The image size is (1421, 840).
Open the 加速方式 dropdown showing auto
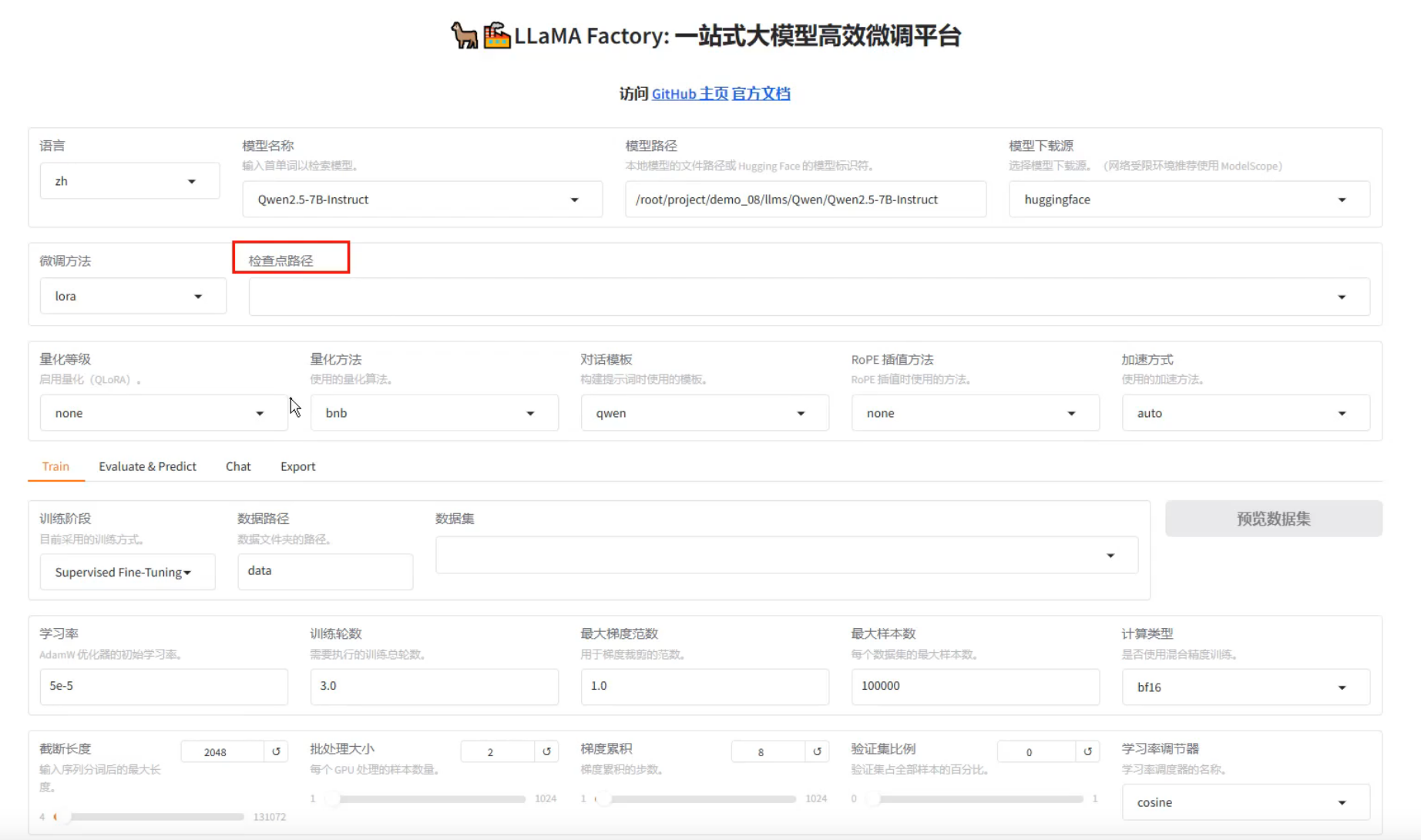[x=1245, y=413]
